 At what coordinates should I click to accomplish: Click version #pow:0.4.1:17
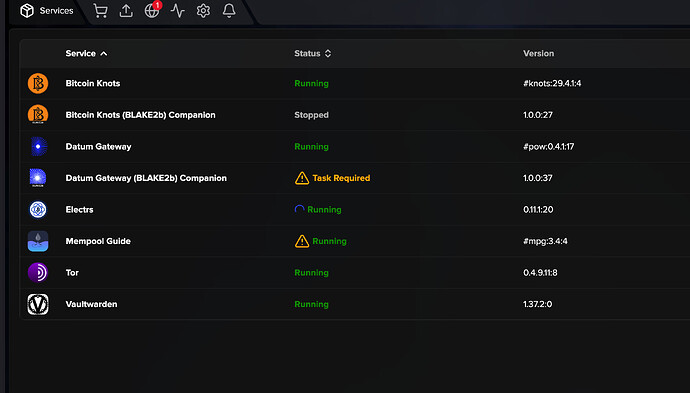pos(548,147)
